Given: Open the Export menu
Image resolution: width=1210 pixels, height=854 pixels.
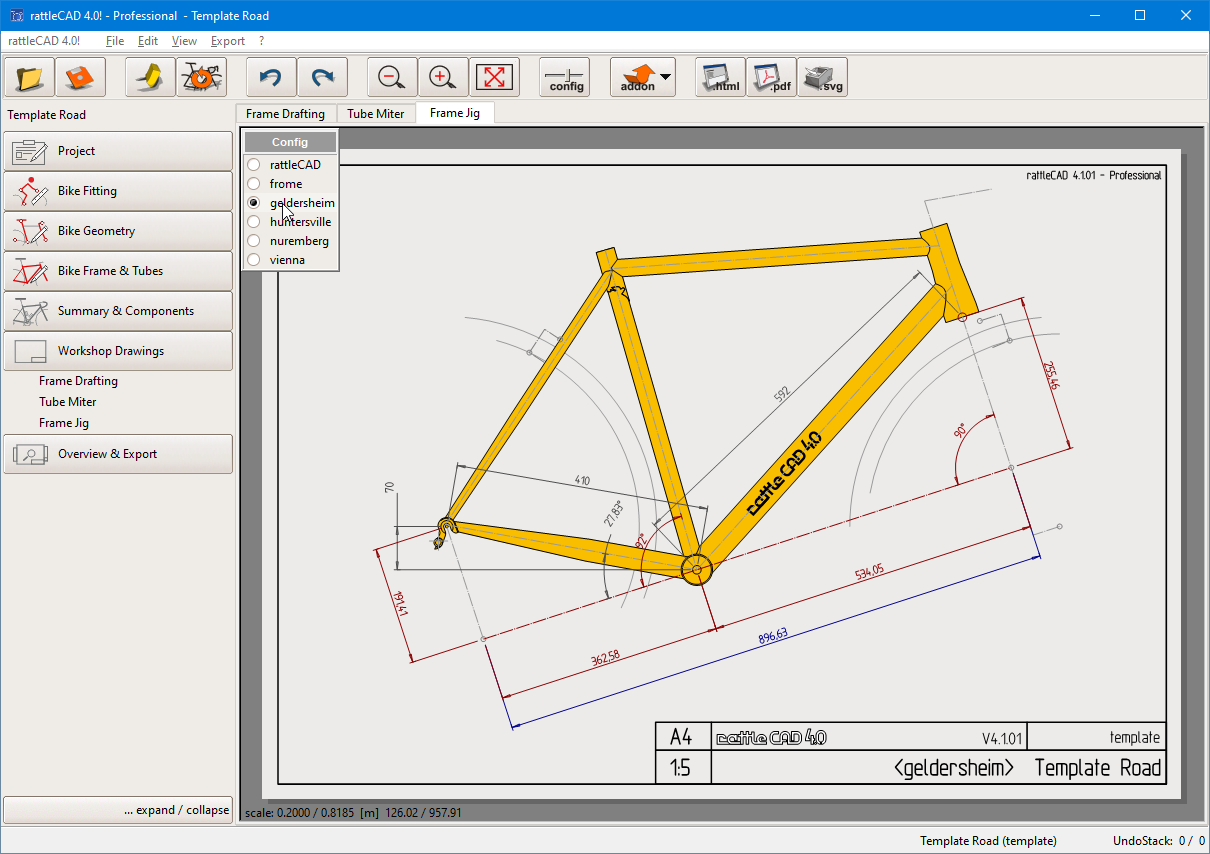Looking at the screenshot, I should [x=228, y=41].
